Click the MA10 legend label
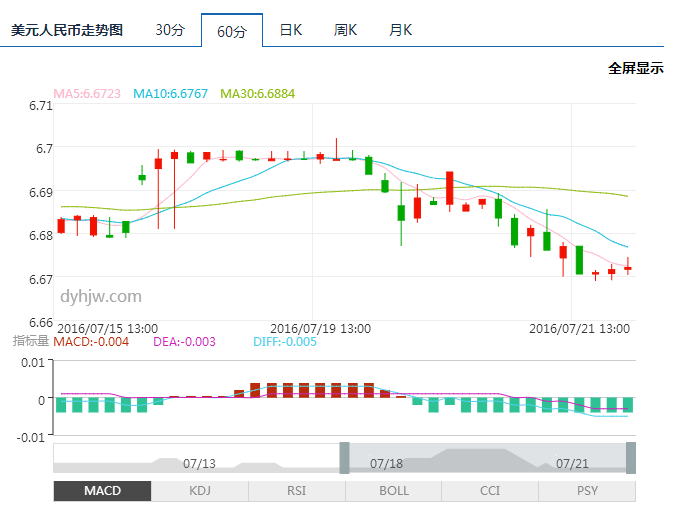Screen dimensions: 679x505 (x=170, y=94)
